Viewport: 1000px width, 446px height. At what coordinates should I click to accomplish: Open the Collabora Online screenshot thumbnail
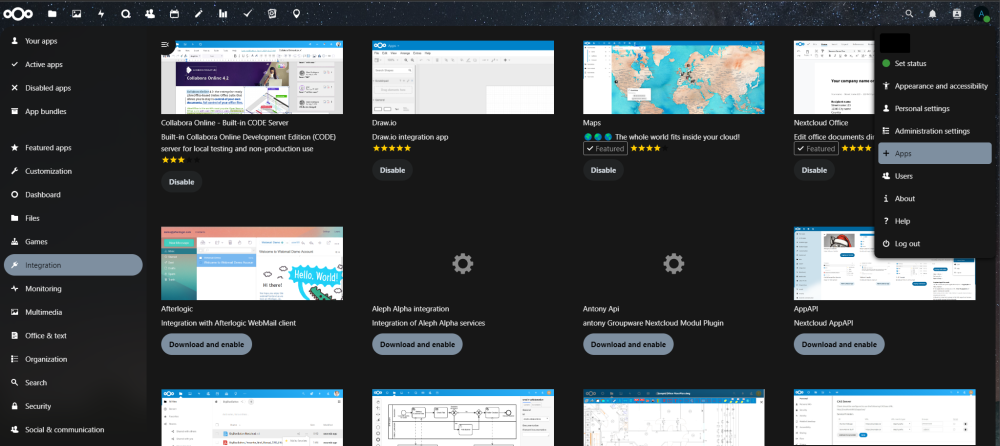coord(252,77)
